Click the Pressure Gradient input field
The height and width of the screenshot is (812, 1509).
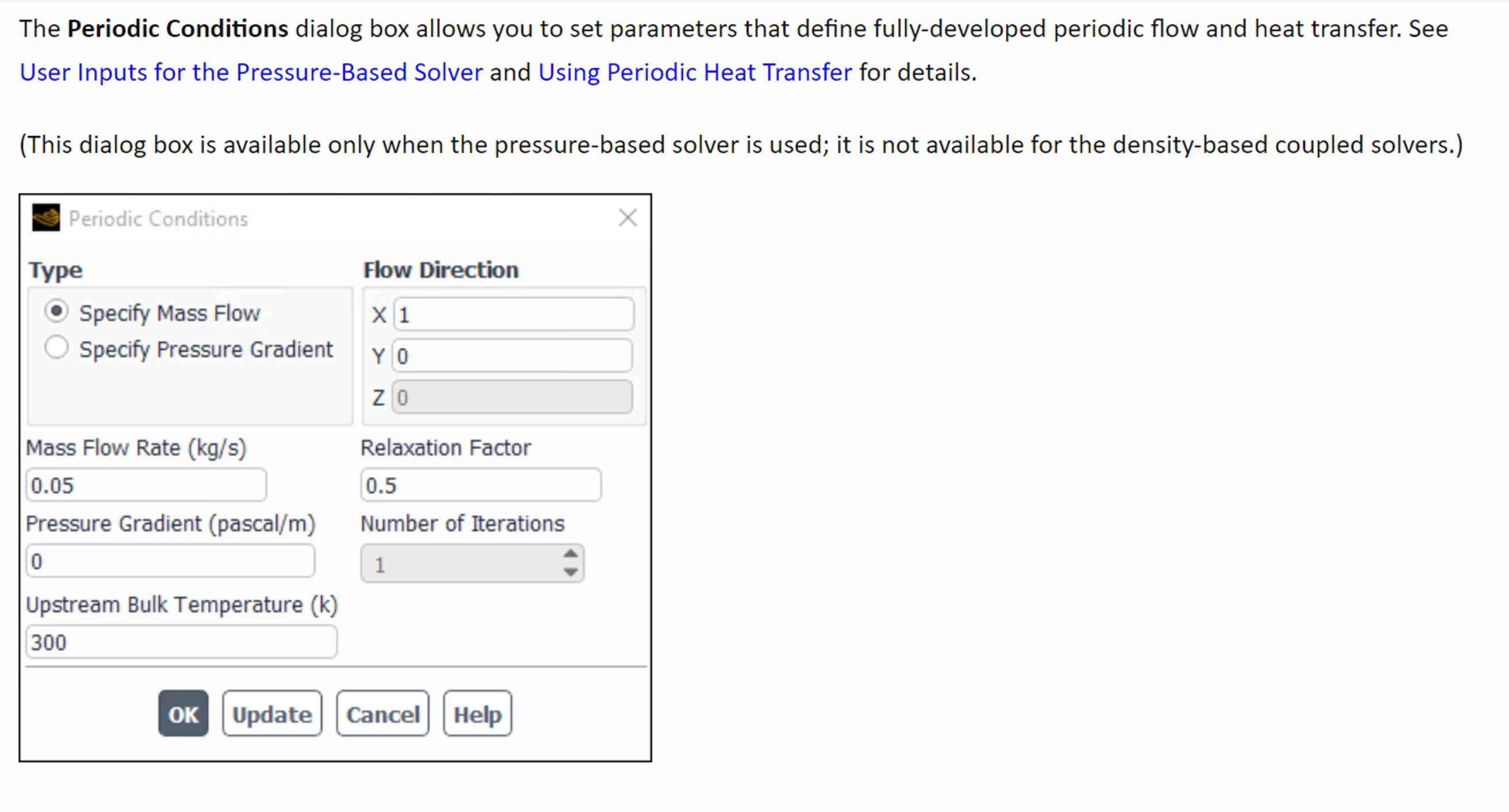point(170,561)
